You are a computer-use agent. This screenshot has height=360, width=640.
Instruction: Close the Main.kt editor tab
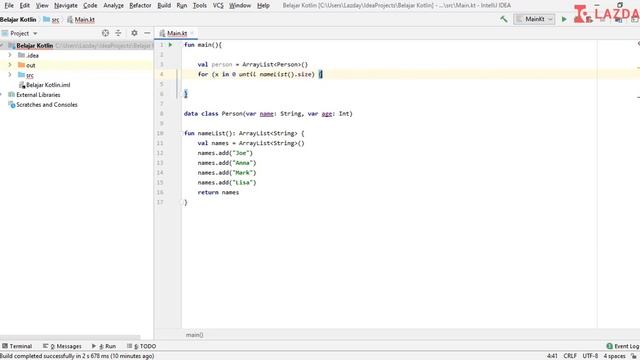pyautogui.click(x=192, y=33)
